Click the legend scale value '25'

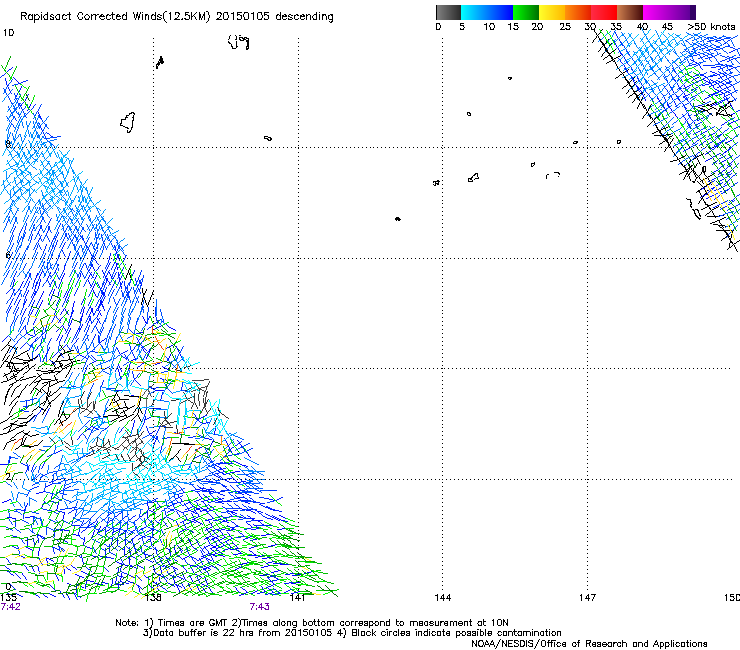565,26
